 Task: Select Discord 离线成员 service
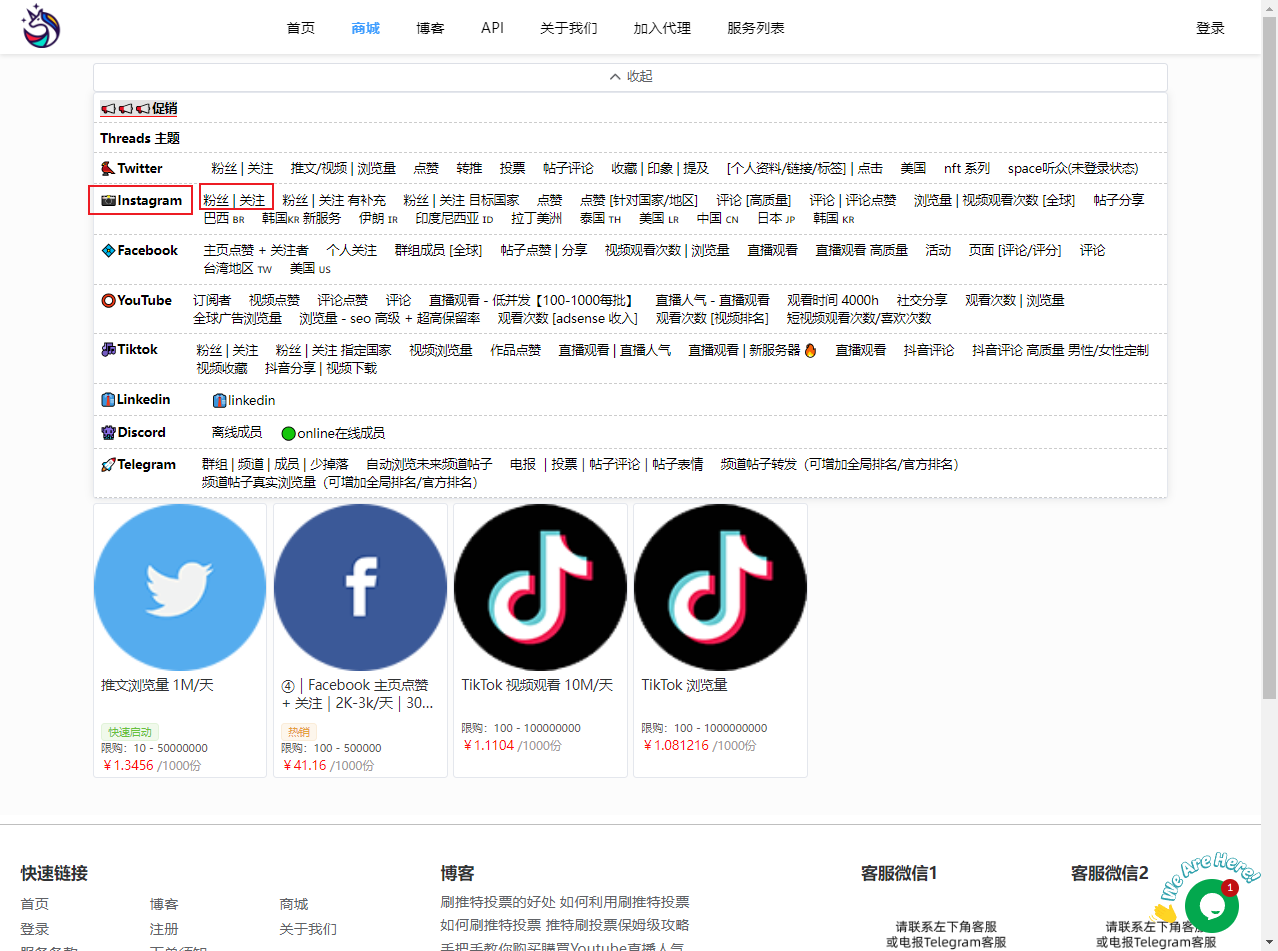pyautogui.click(x=237, y=432)
